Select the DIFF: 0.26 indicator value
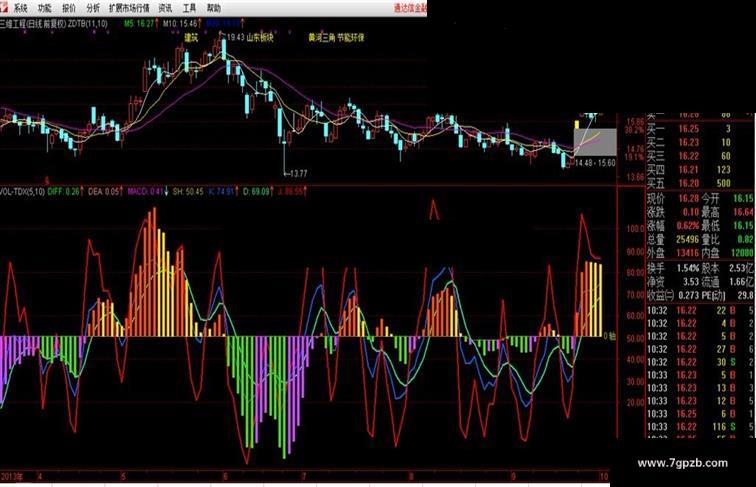This screenshot has height=487, width=756. tap(64, 192)
